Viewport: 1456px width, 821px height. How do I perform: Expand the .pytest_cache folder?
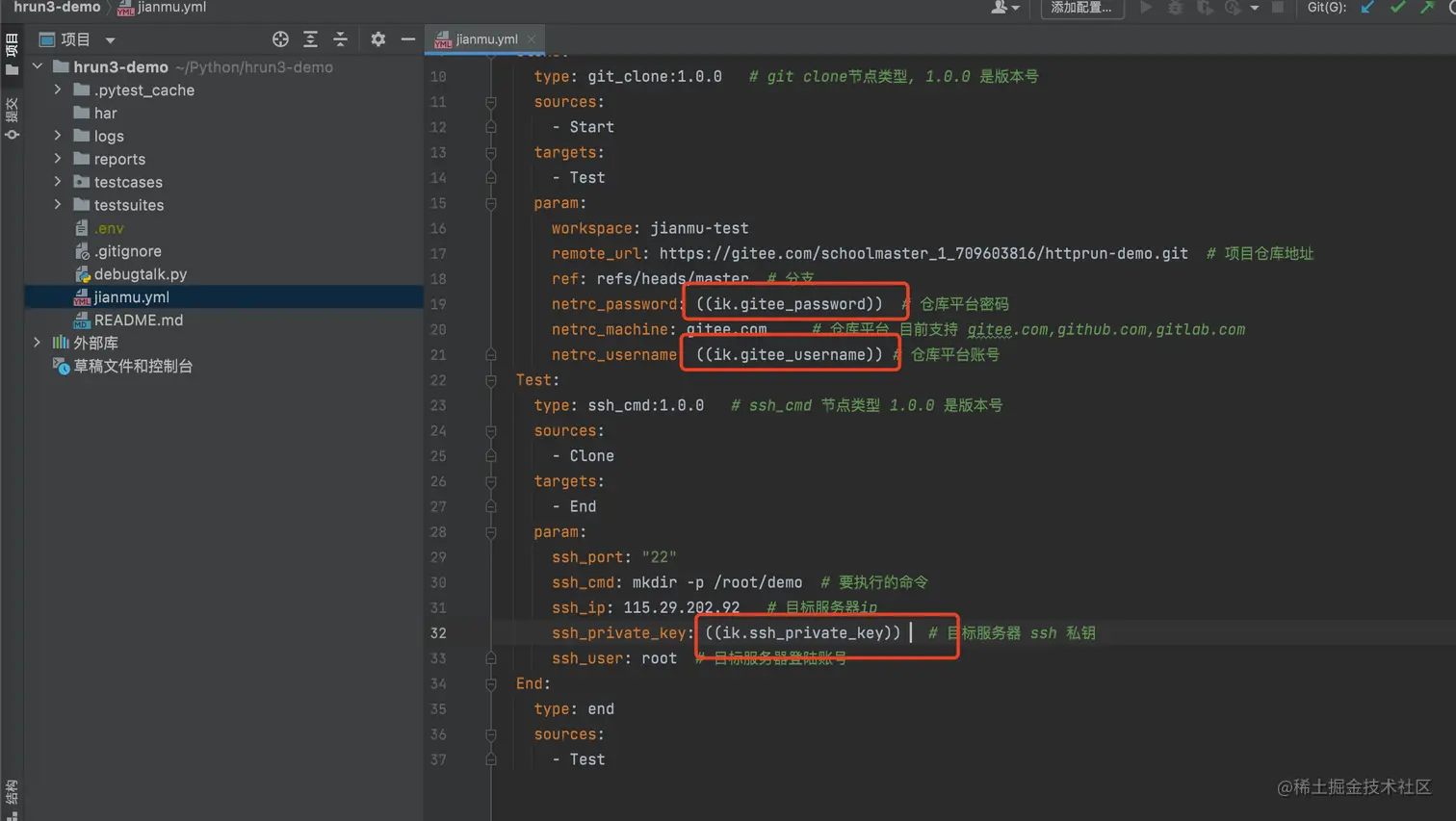pos(58,90)
